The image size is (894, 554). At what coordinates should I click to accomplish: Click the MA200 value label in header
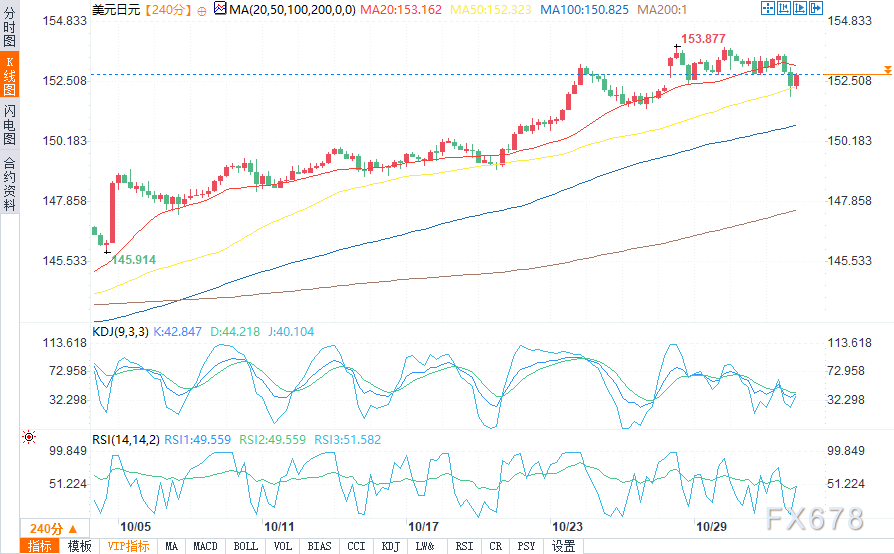coord(662,10)
